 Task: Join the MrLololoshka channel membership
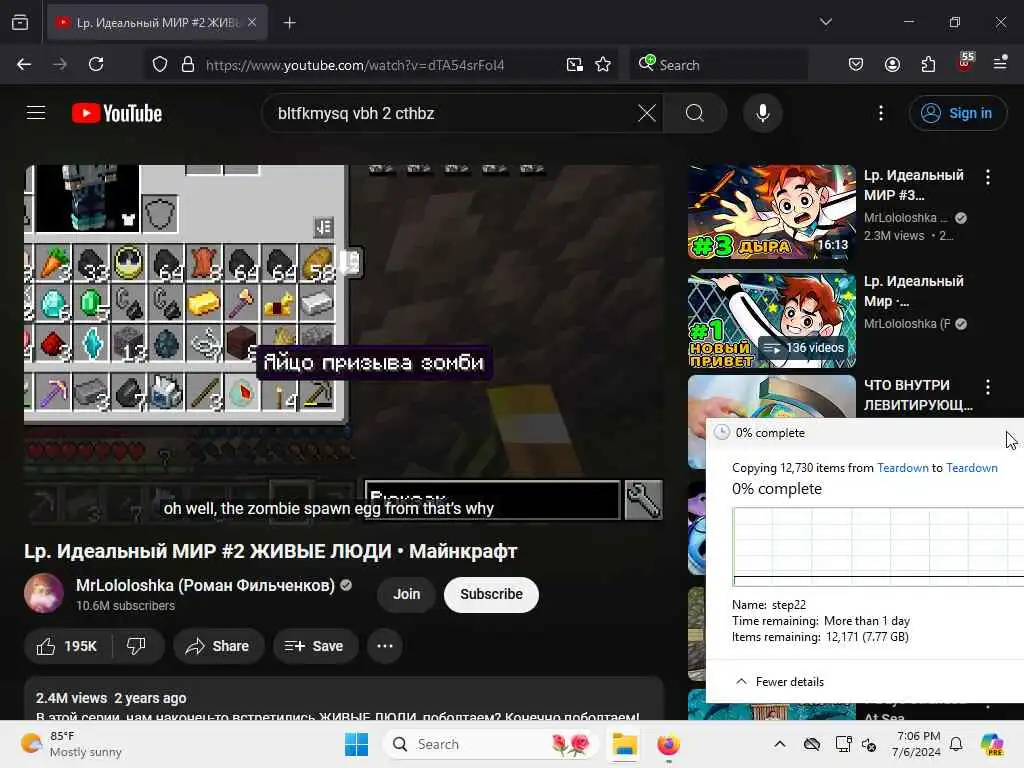tap(406, 594)
